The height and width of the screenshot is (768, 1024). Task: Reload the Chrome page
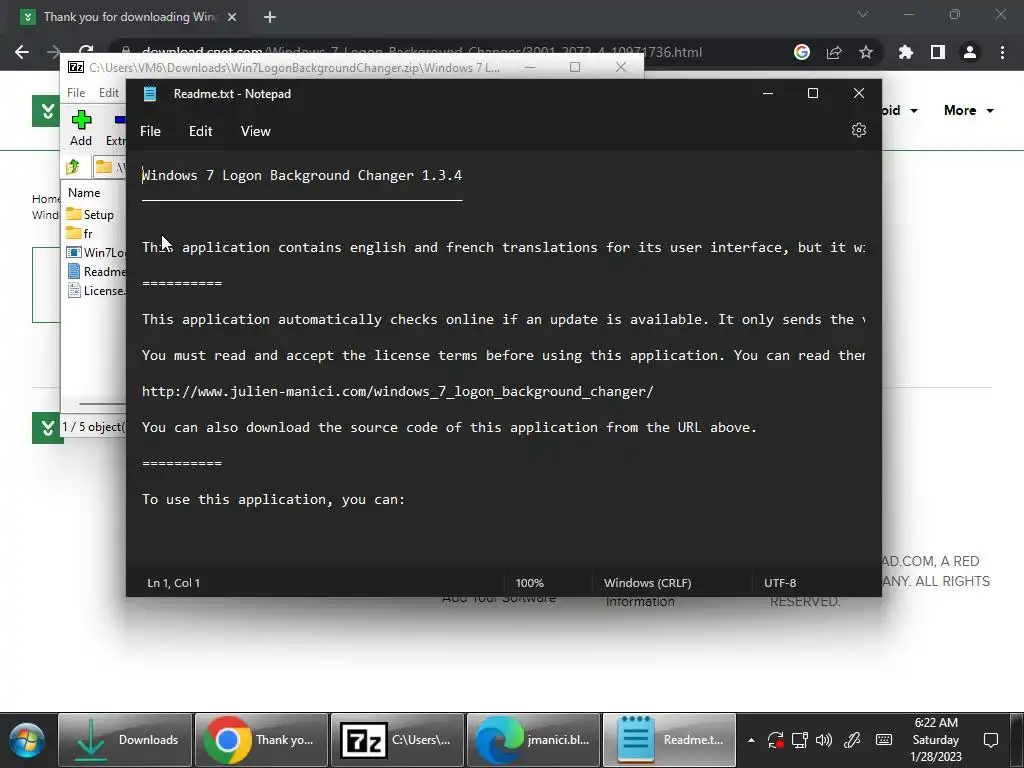[x=86, y=50]
